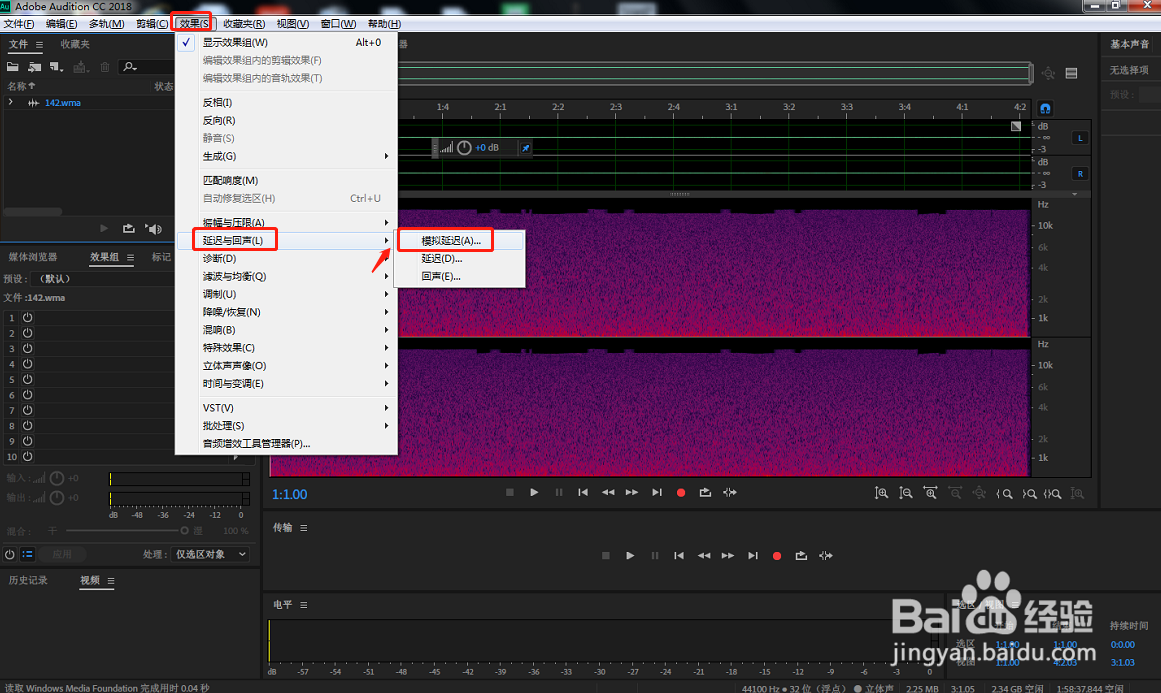Expand the Amplitude and Compression submenu
This screenshot has width=1161, height=693.
tap(286, 222)
